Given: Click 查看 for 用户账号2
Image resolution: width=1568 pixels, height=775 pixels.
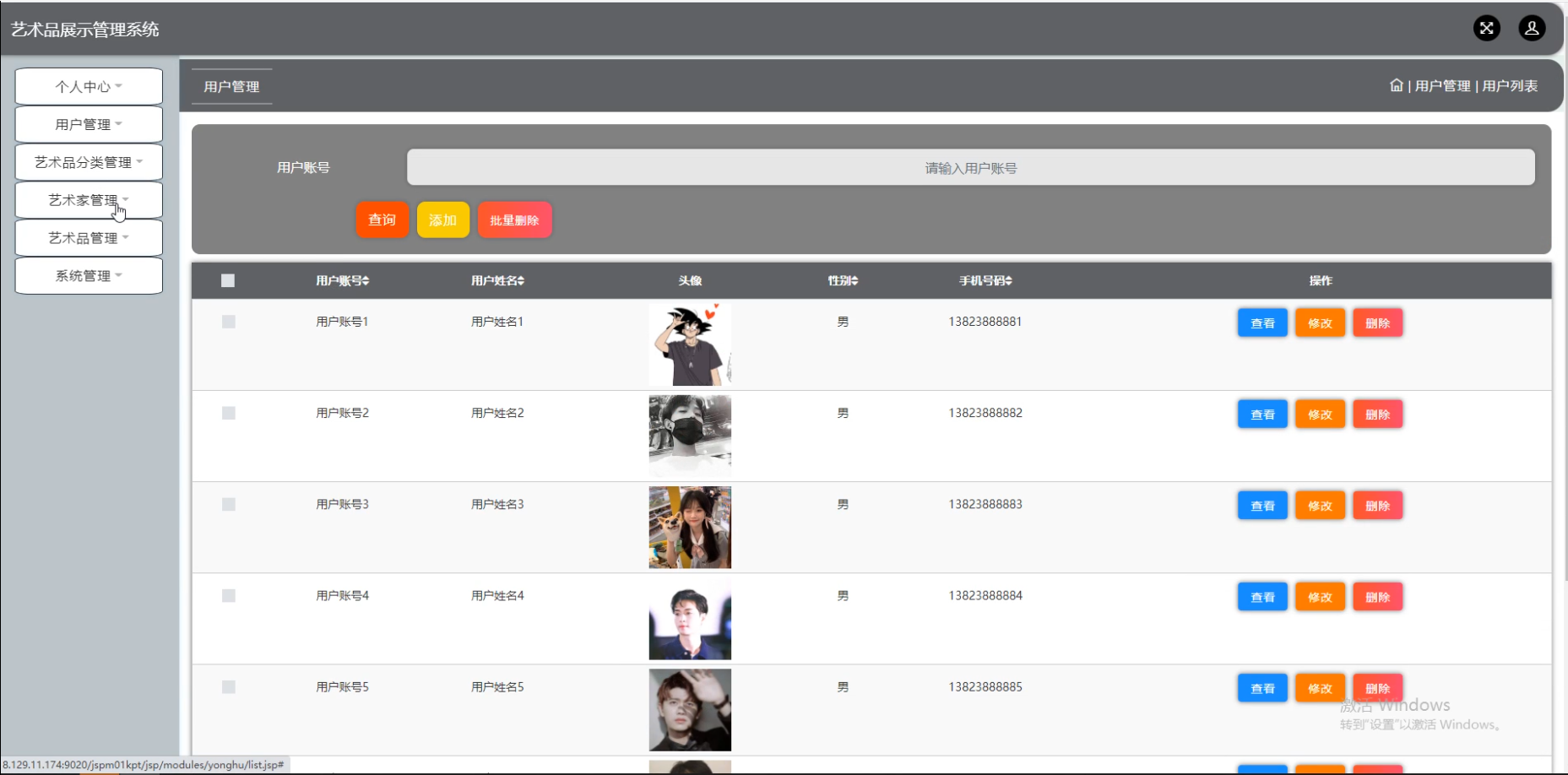Looking at the screenshot, I should (1262, 414).
